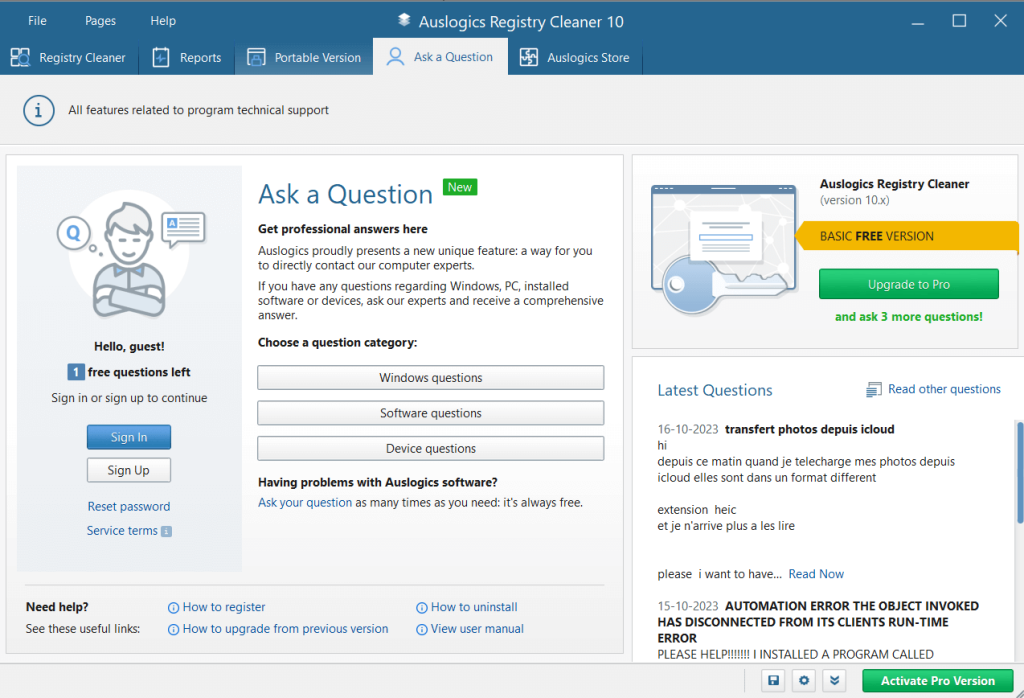Follow the Ask your question link
Image resolution: width=1024 pixels, height=698 pixels.
[x=305, y=503]
